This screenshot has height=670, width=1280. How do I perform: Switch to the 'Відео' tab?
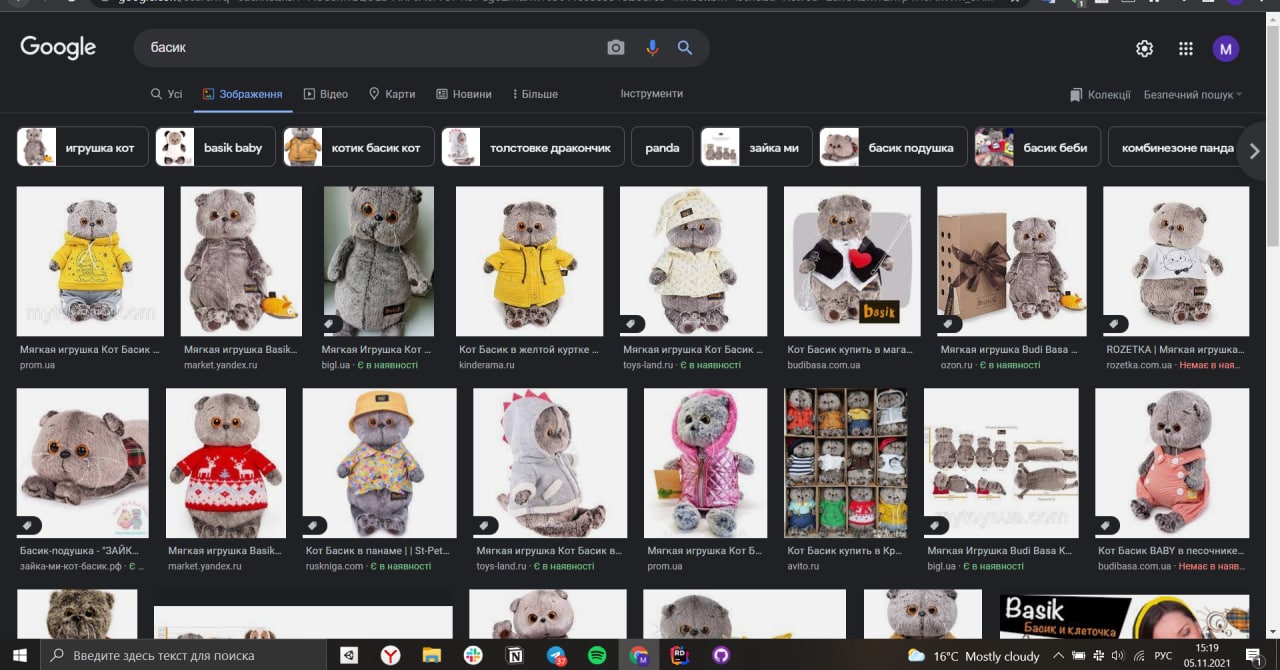pyautogui.click(x=325, y=94)
